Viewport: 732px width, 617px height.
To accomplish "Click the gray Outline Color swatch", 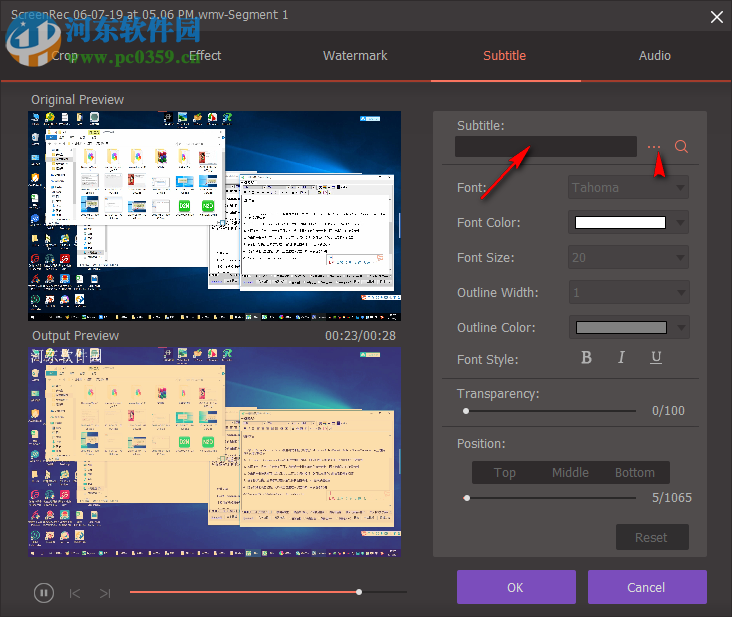I will click(x=621, y=328).
